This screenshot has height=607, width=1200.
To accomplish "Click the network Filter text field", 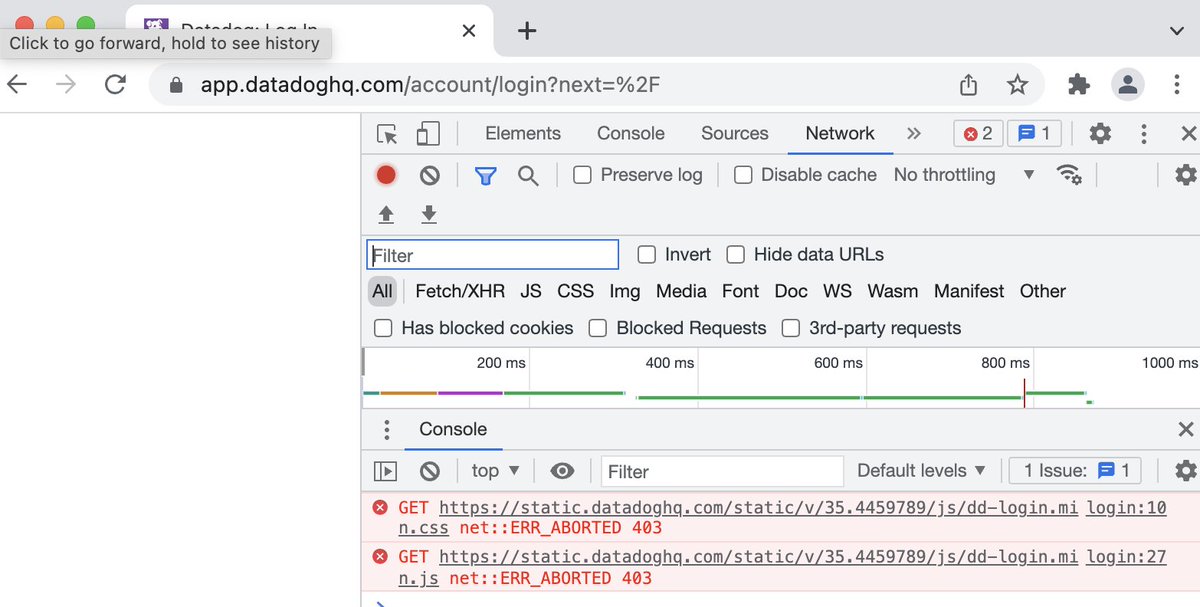I will pyautogui.click(x=493, y=255).
